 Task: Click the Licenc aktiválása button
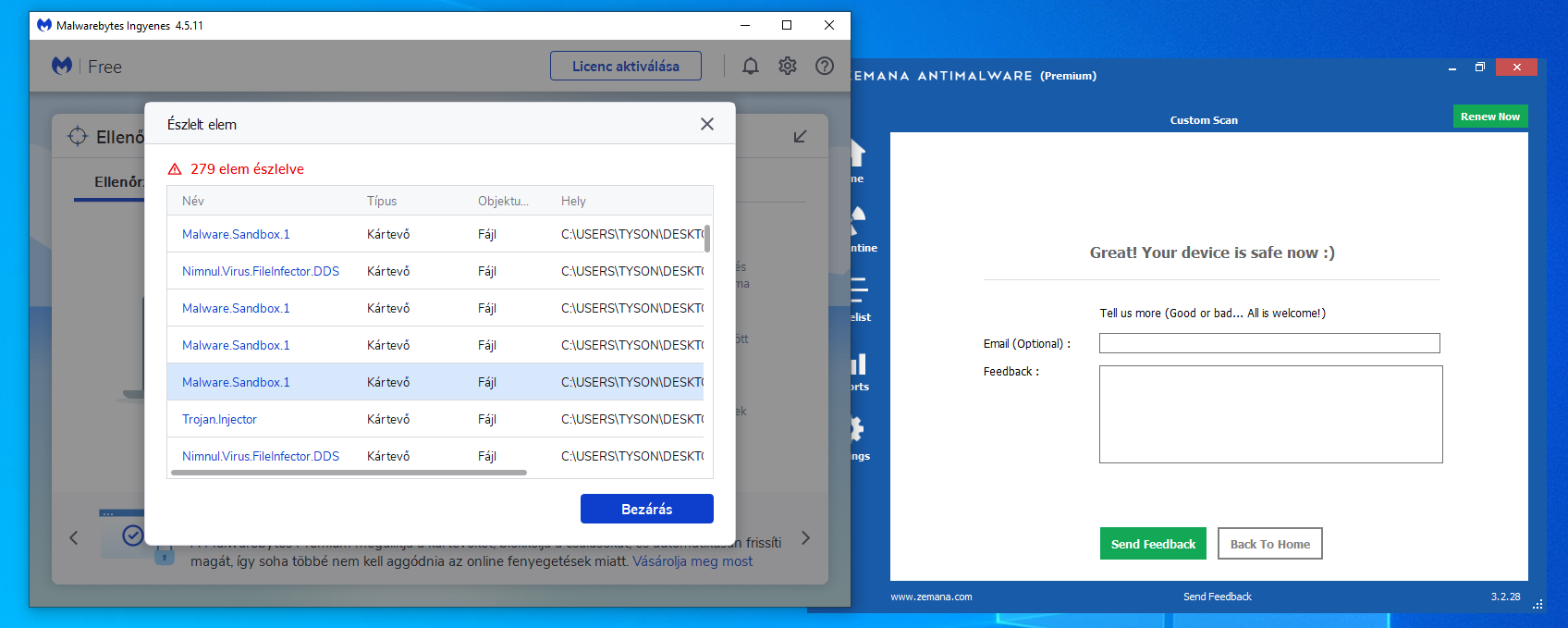[626, 66]
